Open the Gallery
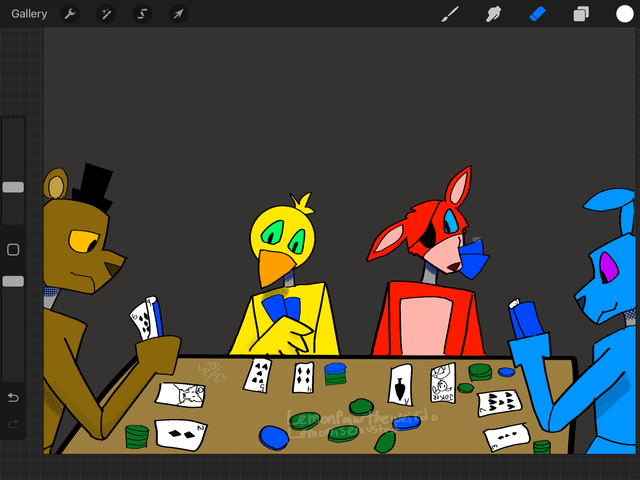This screenshot has height=480, width=640. 29,14
